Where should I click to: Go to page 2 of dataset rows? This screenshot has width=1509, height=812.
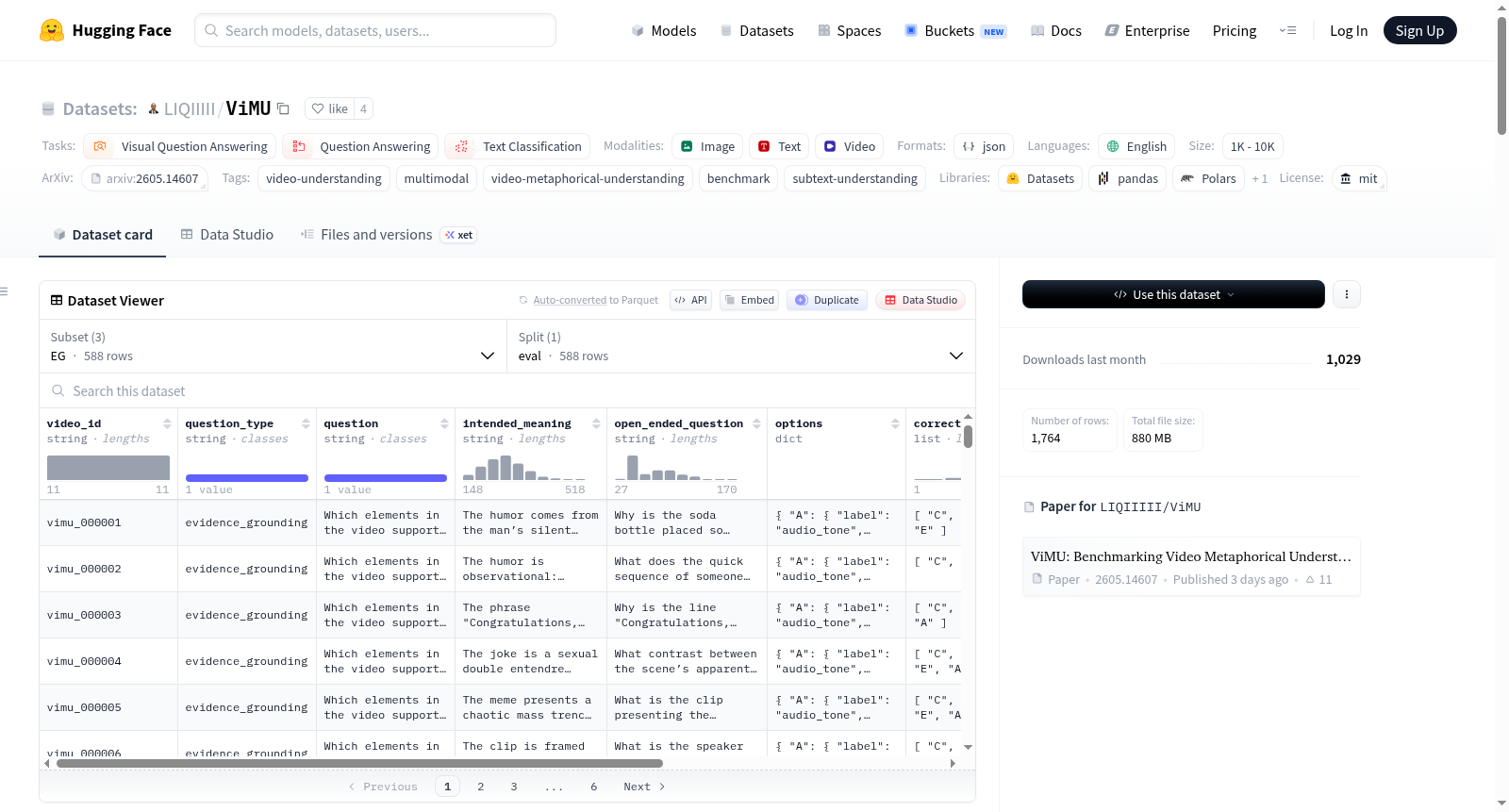(x=481, y=787)
